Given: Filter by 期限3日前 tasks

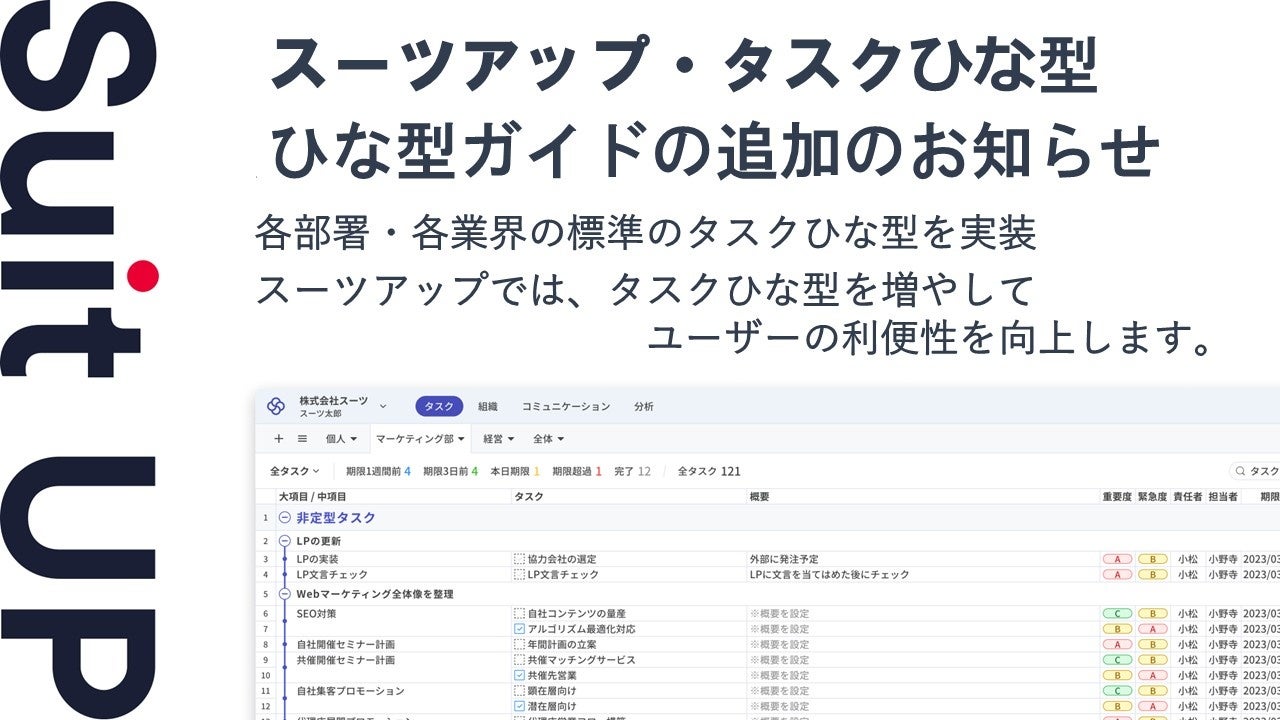Looking at the screenshot, I should pyautogui.click(x=450, y=471).
